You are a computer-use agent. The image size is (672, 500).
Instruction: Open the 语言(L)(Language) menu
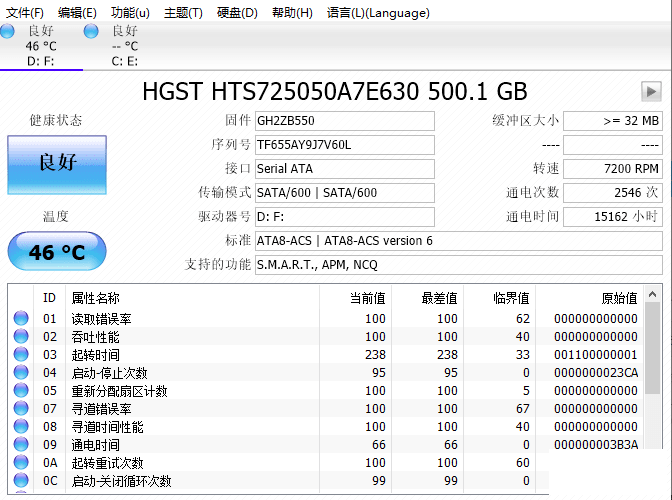pyautogui.click(x=378, y=12)
